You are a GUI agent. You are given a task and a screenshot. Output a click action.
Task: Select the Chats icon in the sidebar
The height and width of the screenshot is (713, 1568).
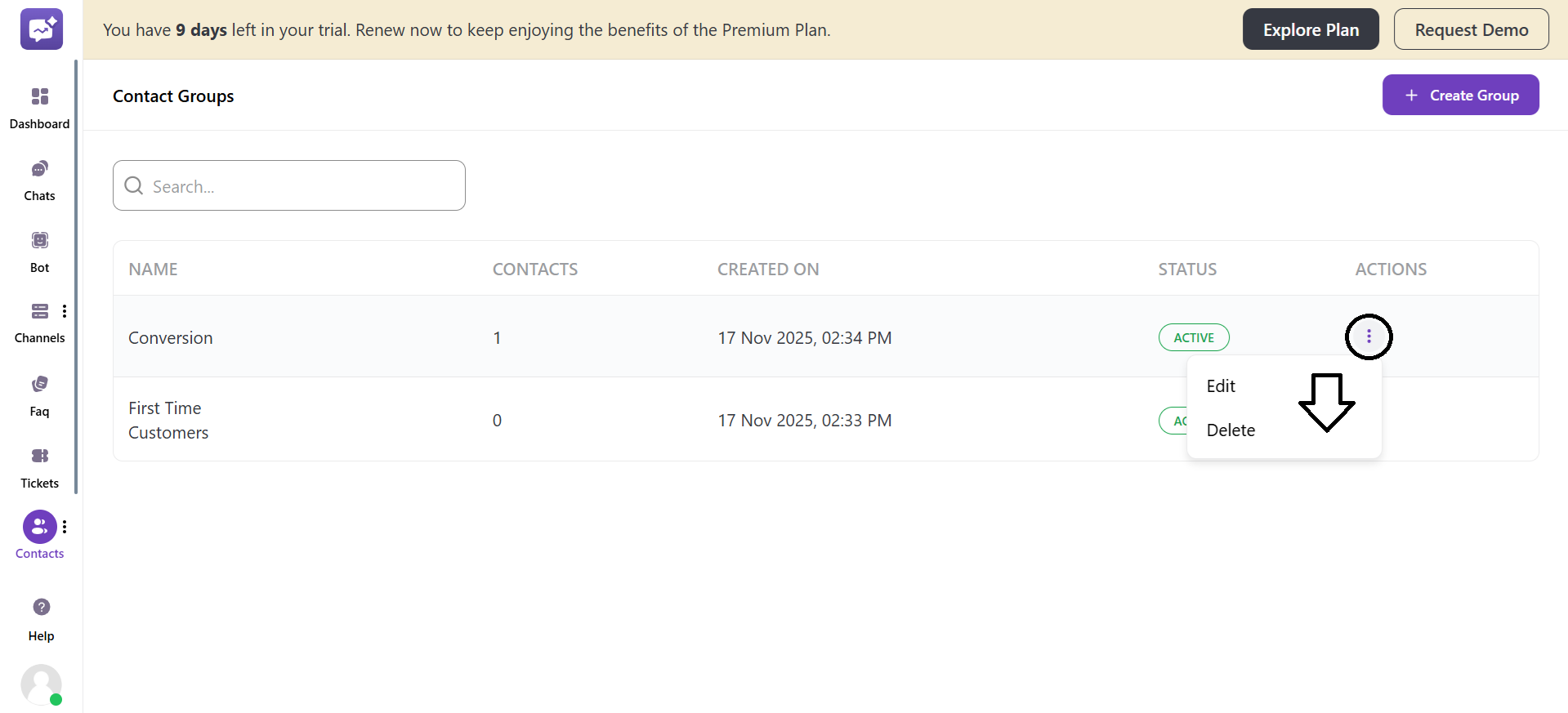[39, 169]
